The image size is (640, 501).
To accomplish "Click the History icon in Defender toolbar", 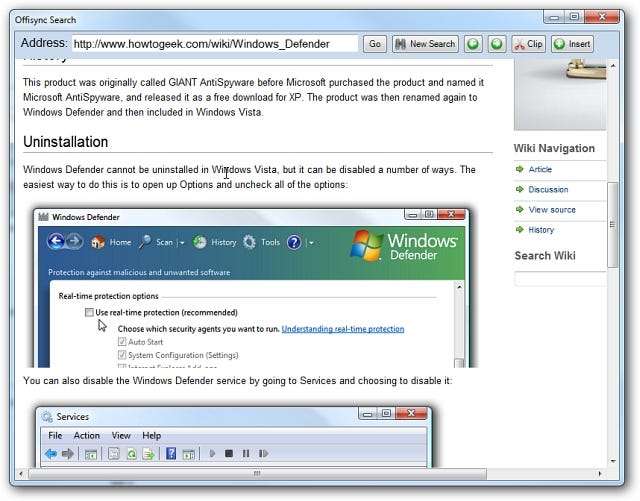I will (x=200, y=243).
